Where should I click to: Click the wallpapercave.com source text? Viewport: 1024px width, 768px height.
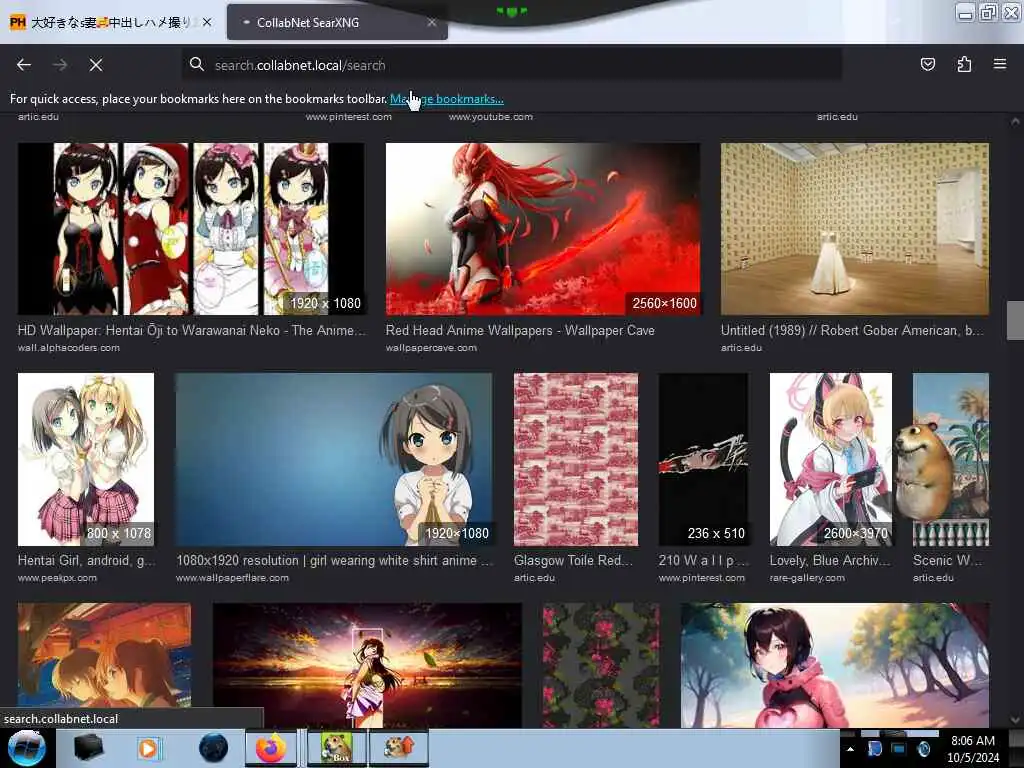coord(431,347)
